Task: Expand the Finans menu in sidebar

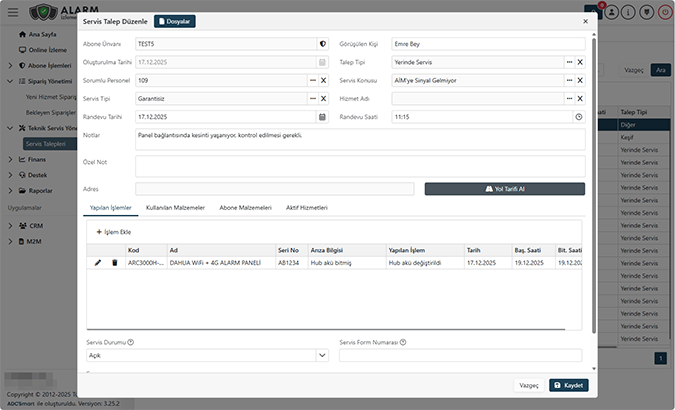Action: [x=10, y=159]
